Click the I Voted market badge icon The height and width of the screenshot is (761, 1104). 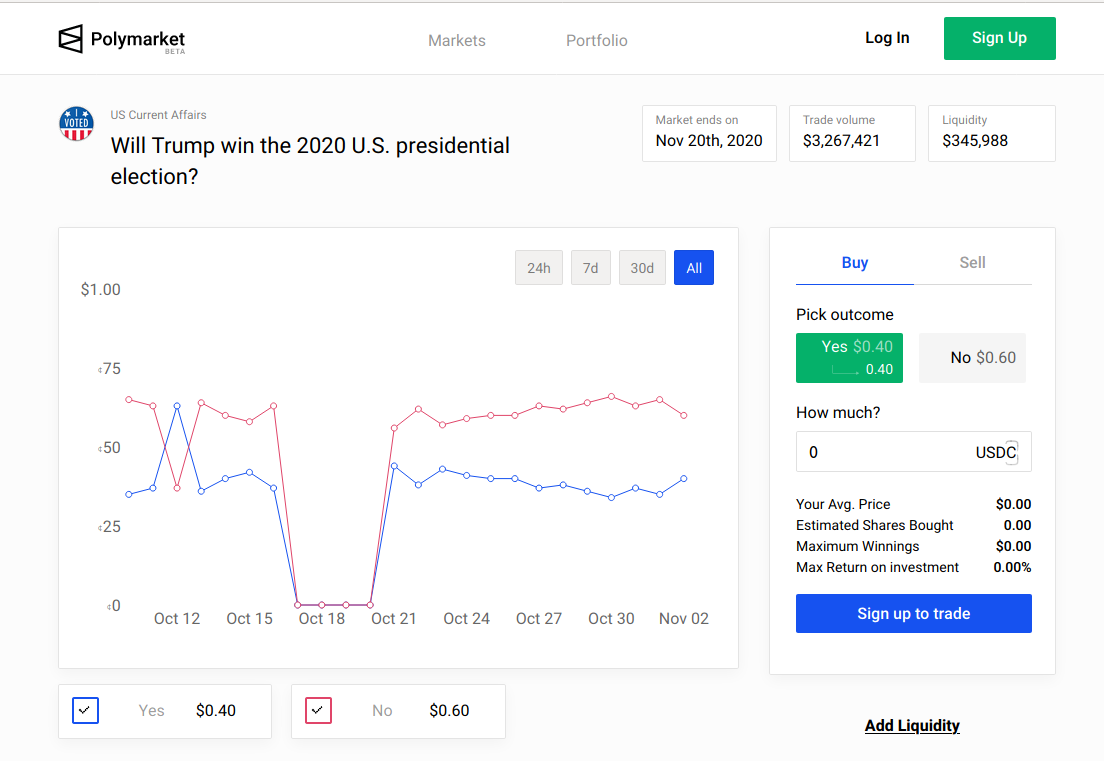(x=76, y=123)
